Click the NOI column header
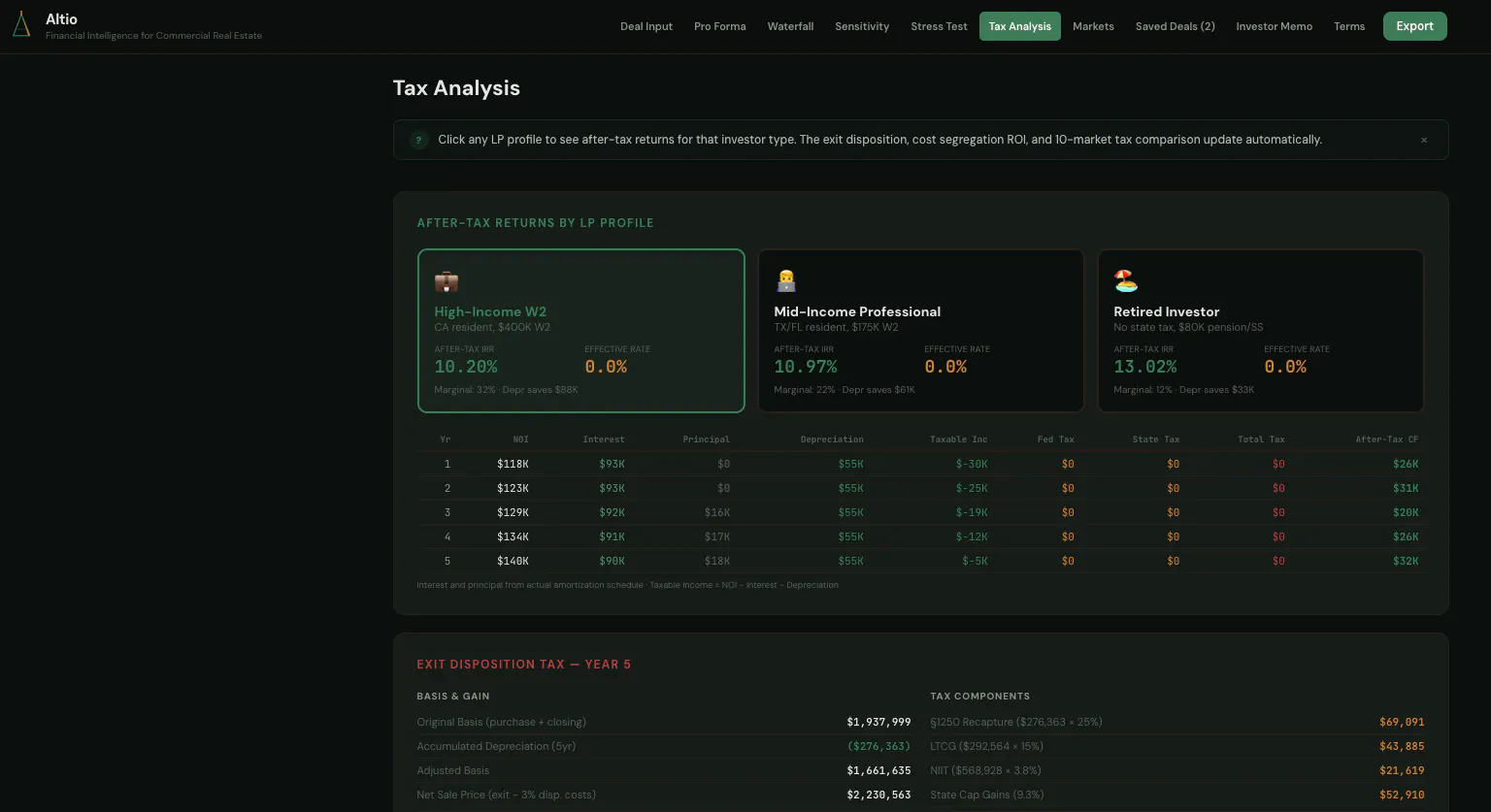This screenshot has height=812, width=1491. pyautogui.click(x=520, y=439)
